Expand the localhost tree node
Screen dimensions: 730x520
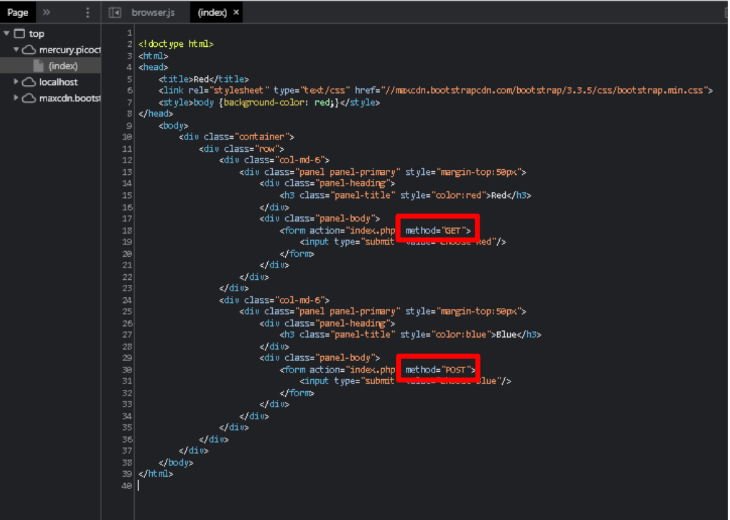click(x=16, y=82)
